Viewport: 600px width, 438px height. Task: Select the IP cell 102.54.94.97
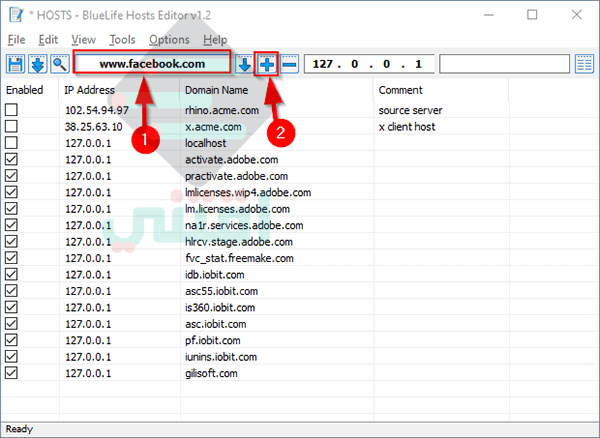point(97,111)
